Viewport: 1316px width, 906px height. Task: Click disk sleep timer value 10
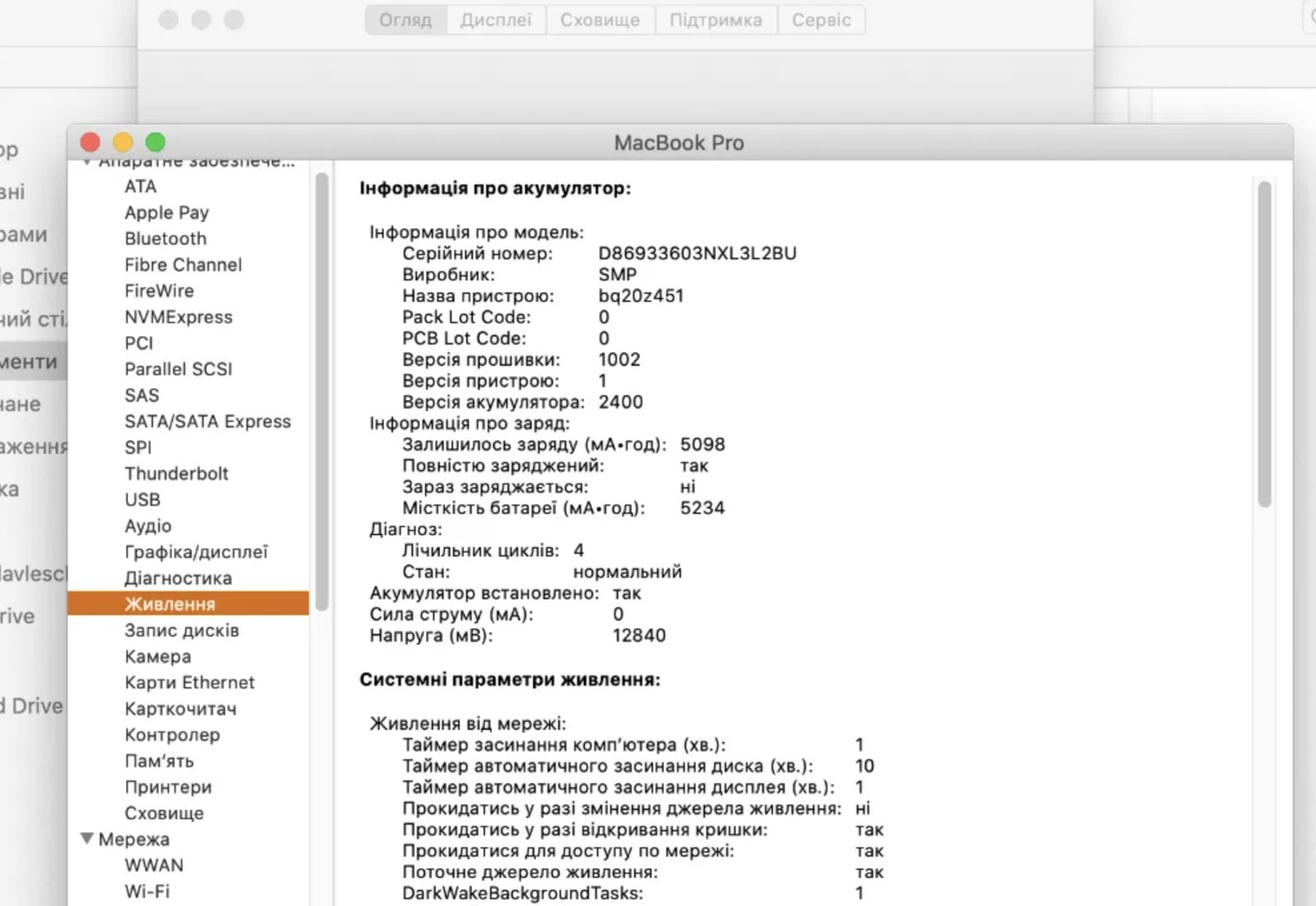[x=864, y=766]
